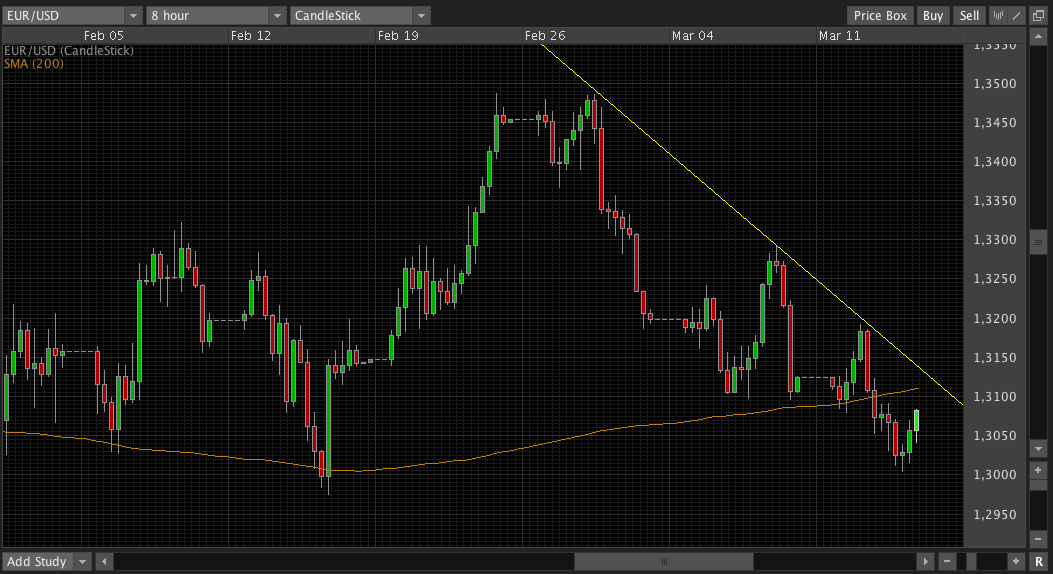The image size is (1053, 574).
Task: Click the 1,3250 price label
Action: click(995, 279)
